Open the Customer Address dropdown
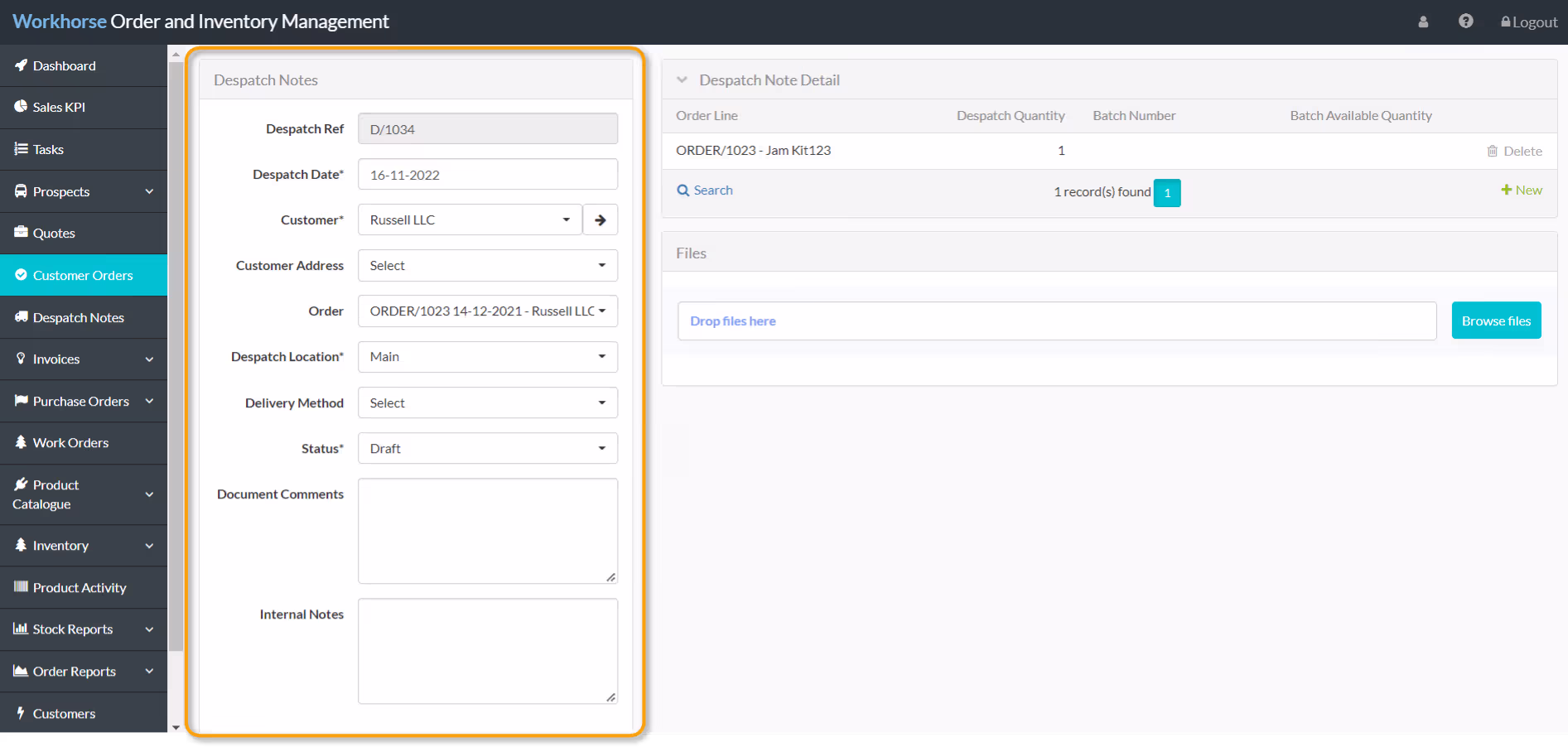This screenshot has height=747, width=1568. click(x=488, y=266)
